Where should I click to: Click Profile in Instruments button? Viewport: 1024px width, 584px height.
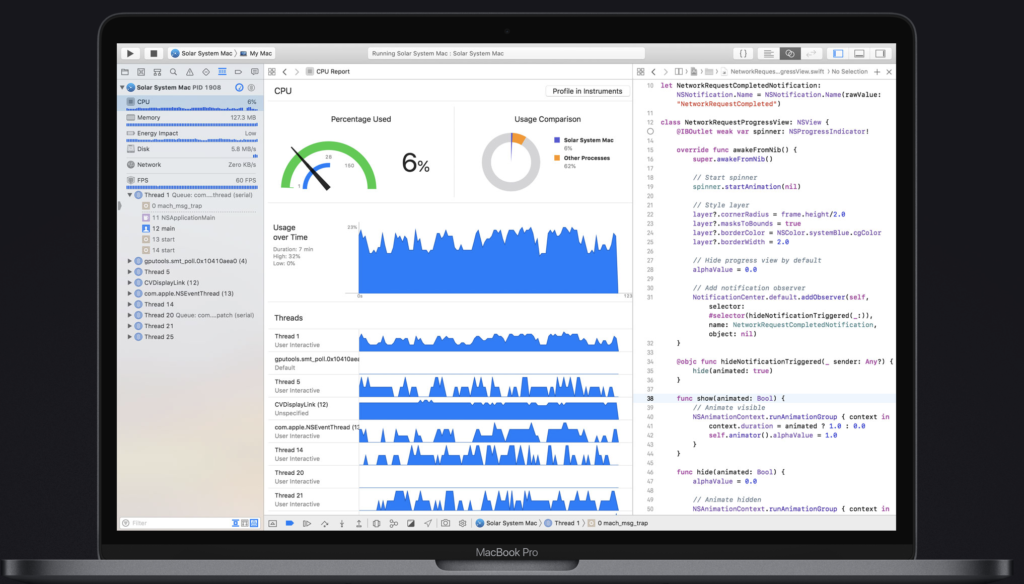point(587,91)
